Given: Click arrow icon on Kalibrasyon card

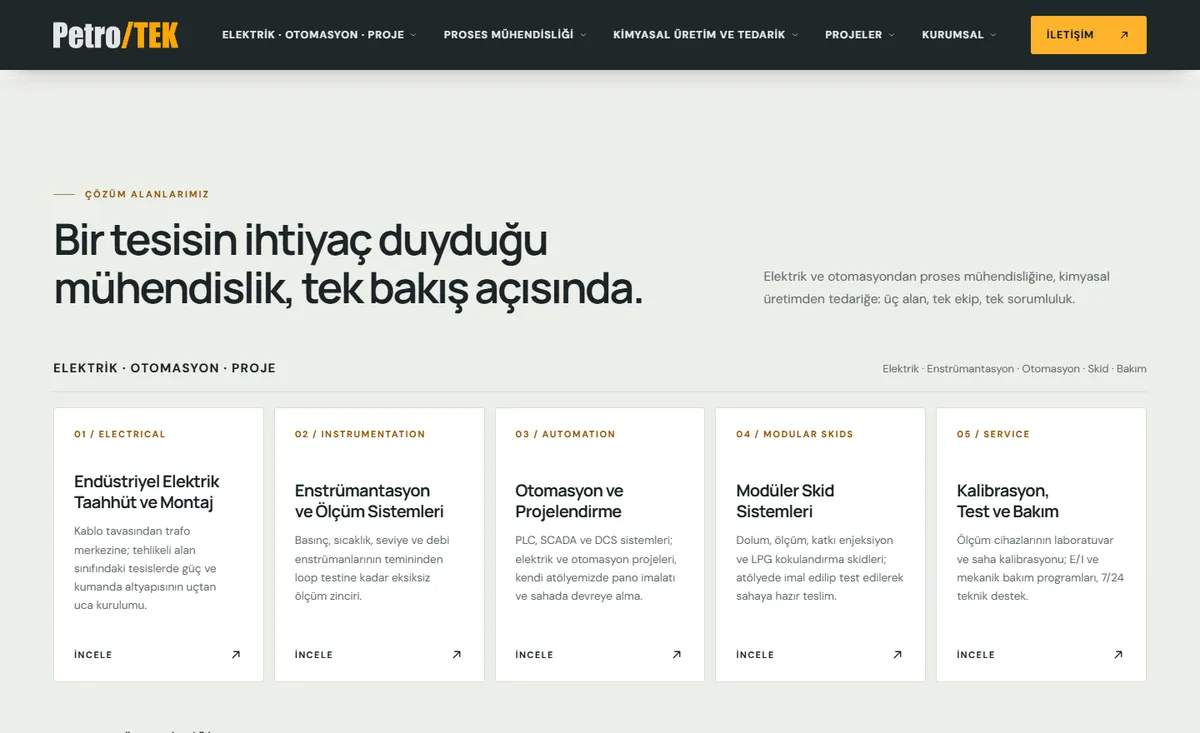Looking at the screenshot, I should click(x=1119, y=655).
